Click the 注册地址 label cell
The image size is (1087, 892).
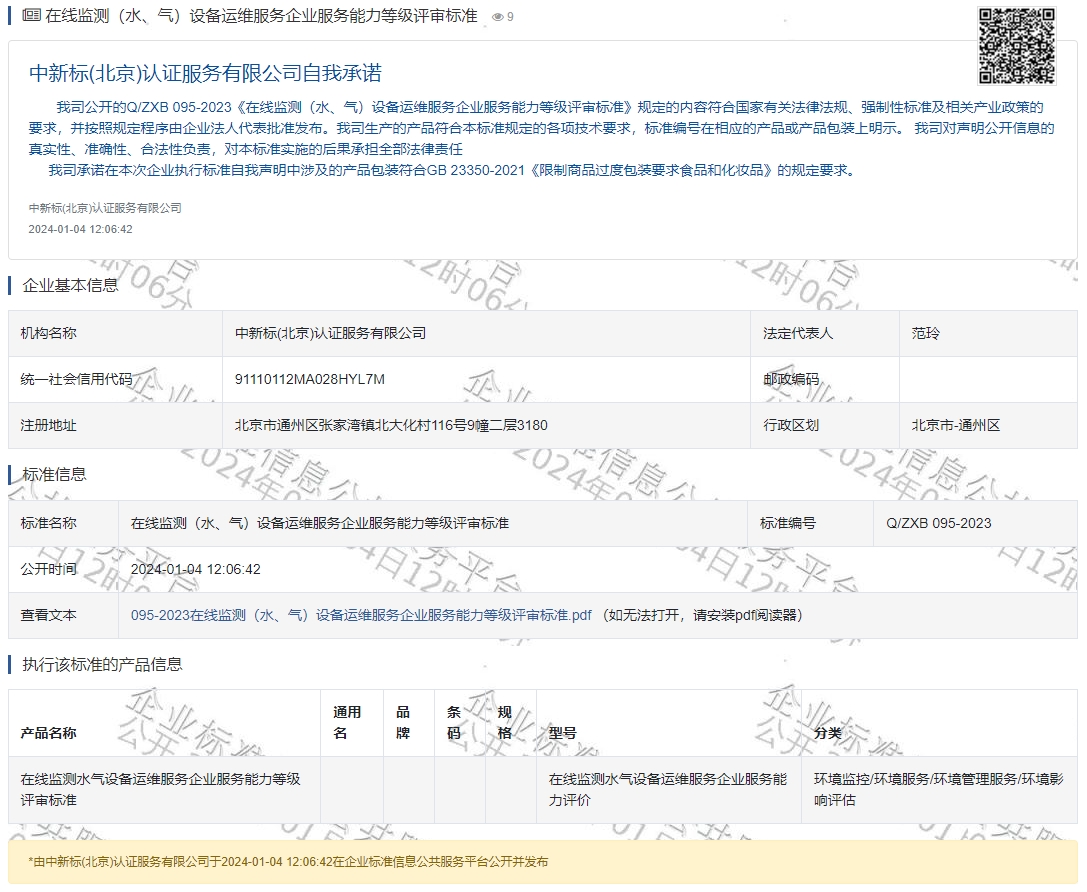pyautogui.click(x=115, y=426)
